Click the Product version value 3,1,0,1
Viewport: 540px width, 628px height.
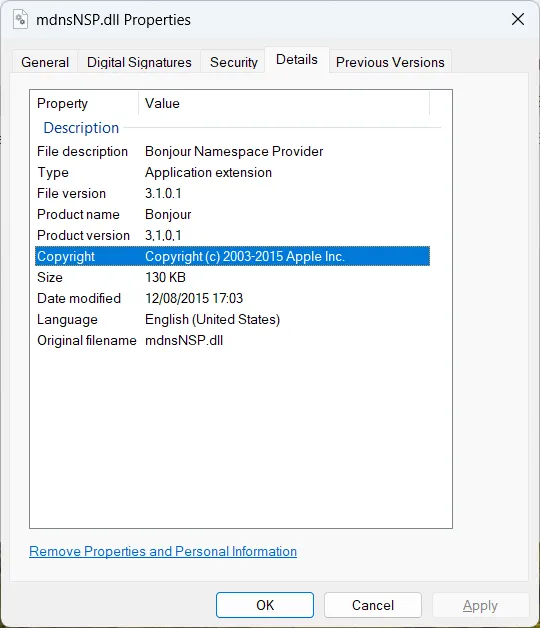coord(163,236)
